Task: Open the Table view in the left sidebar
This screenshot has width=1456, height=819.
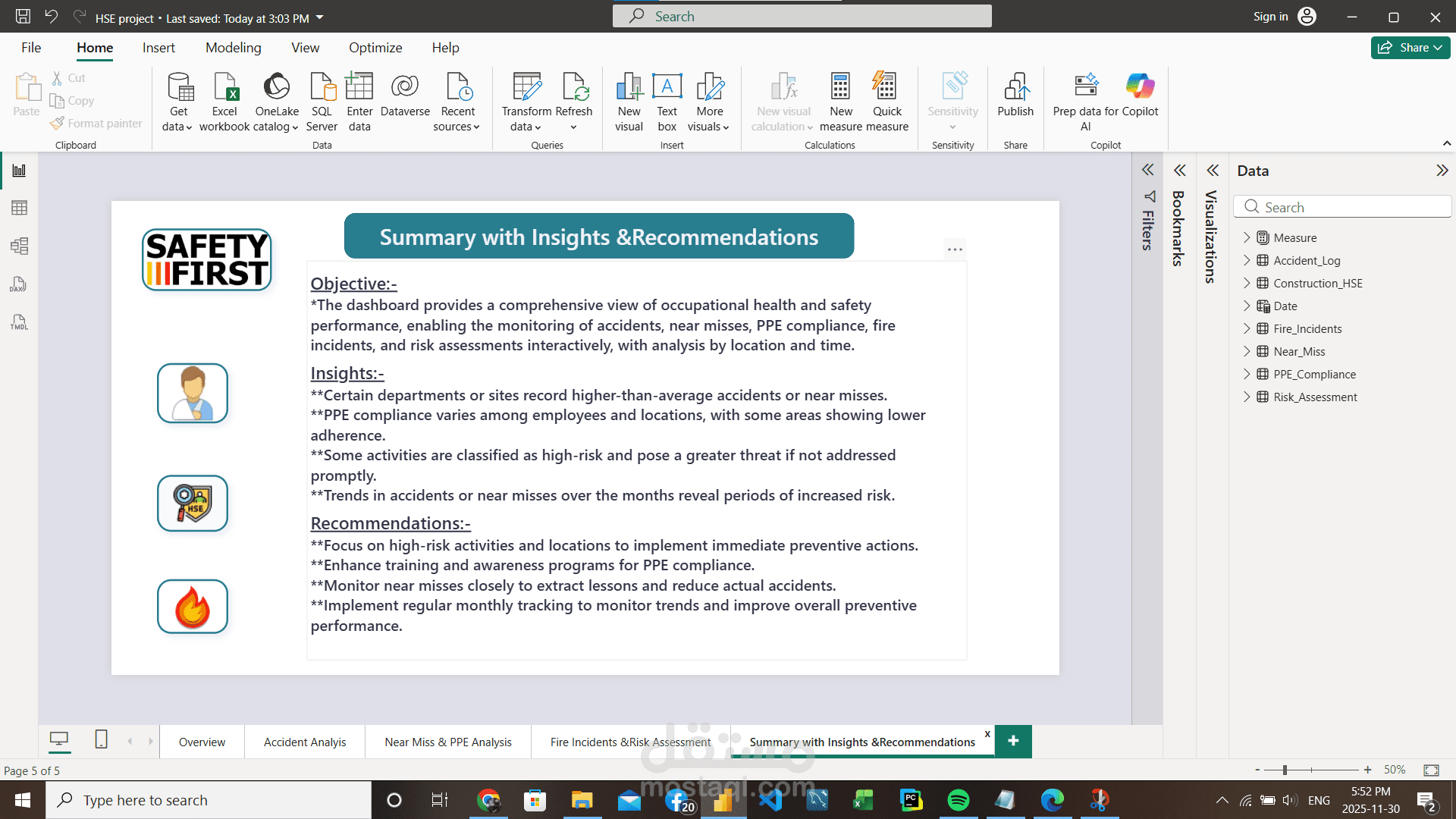Action: coord(19,208)
